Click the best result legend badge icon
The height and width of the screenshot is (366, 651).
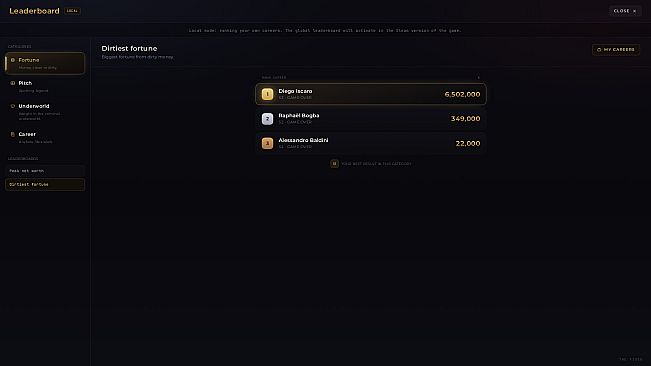click(x=334, y=163)
